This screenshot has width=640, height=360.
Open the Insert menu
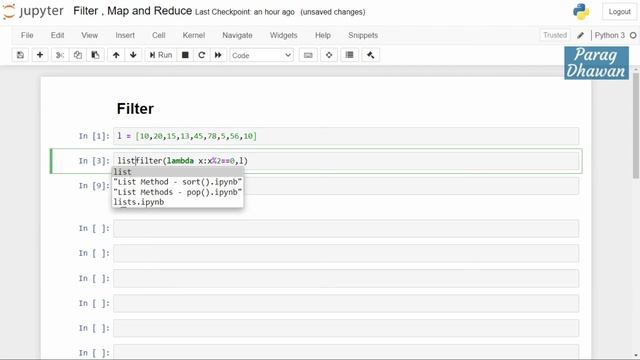pos(125,35)
